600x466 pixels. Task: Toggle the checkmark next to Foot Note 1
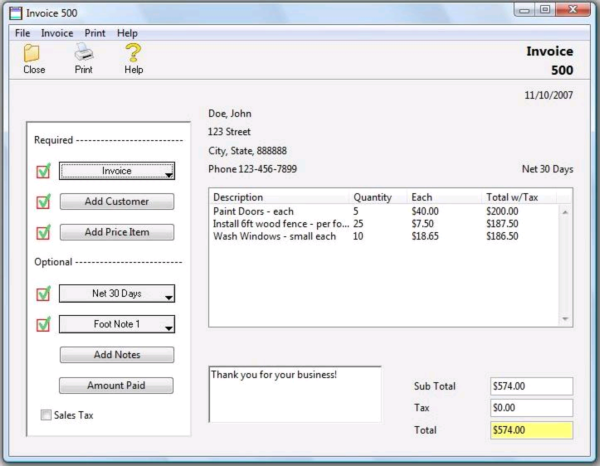[x=43, y=324]
